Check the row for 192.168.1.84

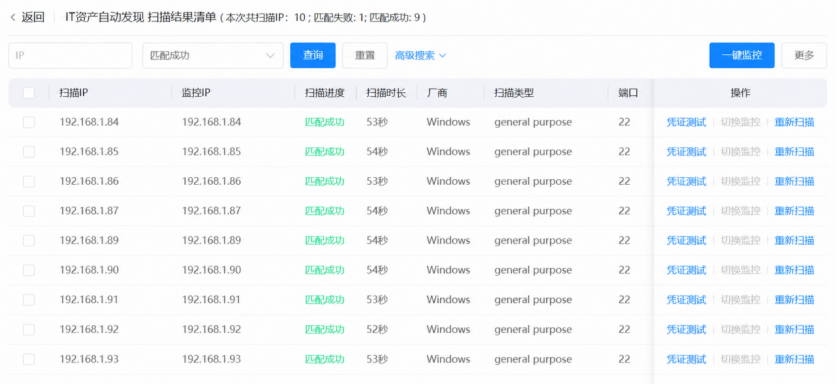coord(29,122)
